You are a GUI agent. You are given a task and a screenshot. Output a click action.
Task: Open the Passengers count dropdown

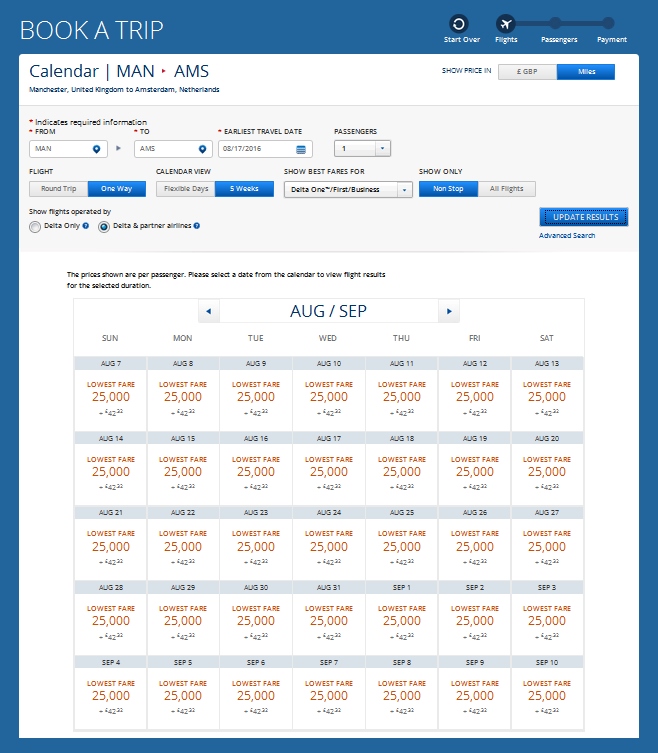[383, 149]
